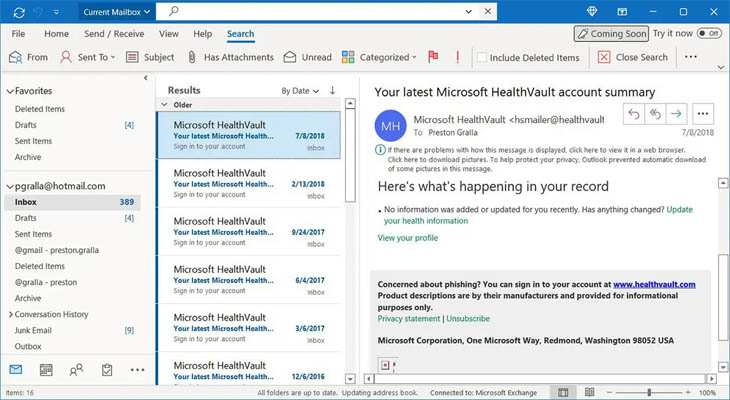Switch to Calendar view icon

(x=46, y=370)
